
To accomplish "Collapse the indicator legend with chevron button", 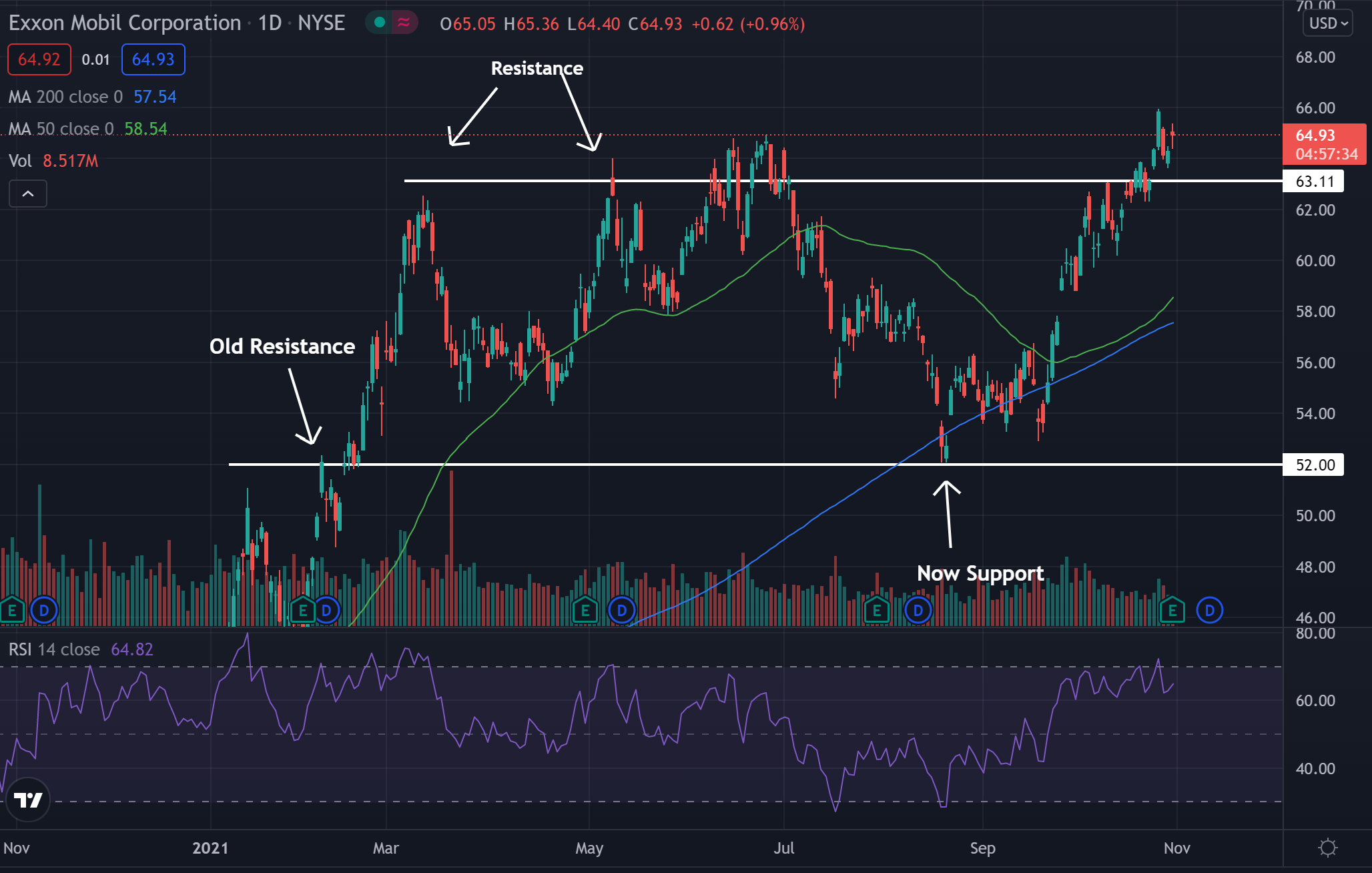I will (x=28, y=194).
